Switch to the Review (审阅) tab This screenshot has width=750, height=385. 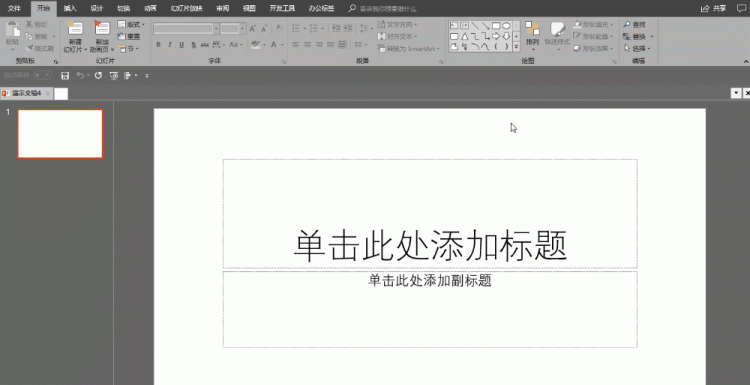pos(222,8)
